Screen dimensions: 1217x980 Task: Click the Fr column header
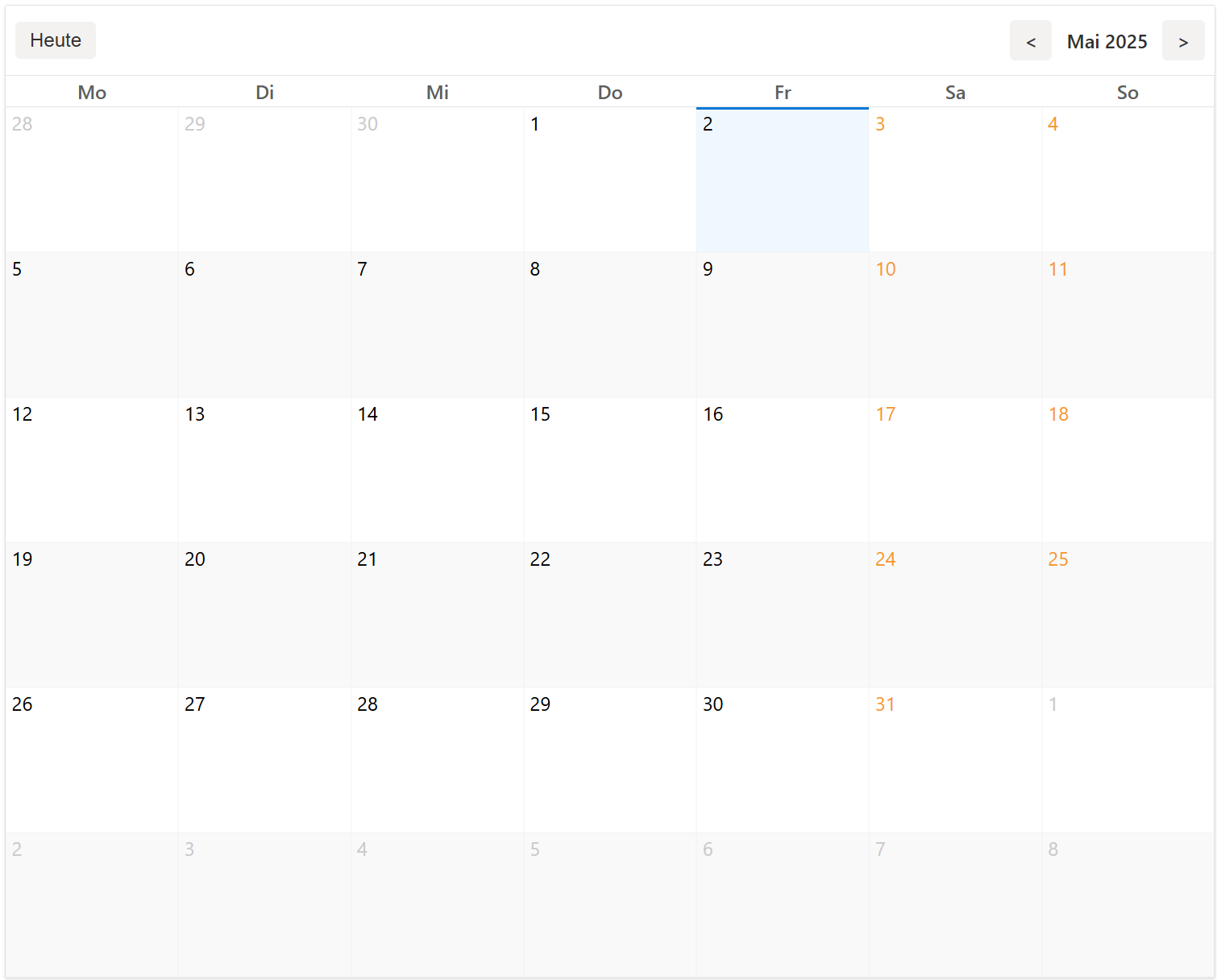[x=782, y=92]
